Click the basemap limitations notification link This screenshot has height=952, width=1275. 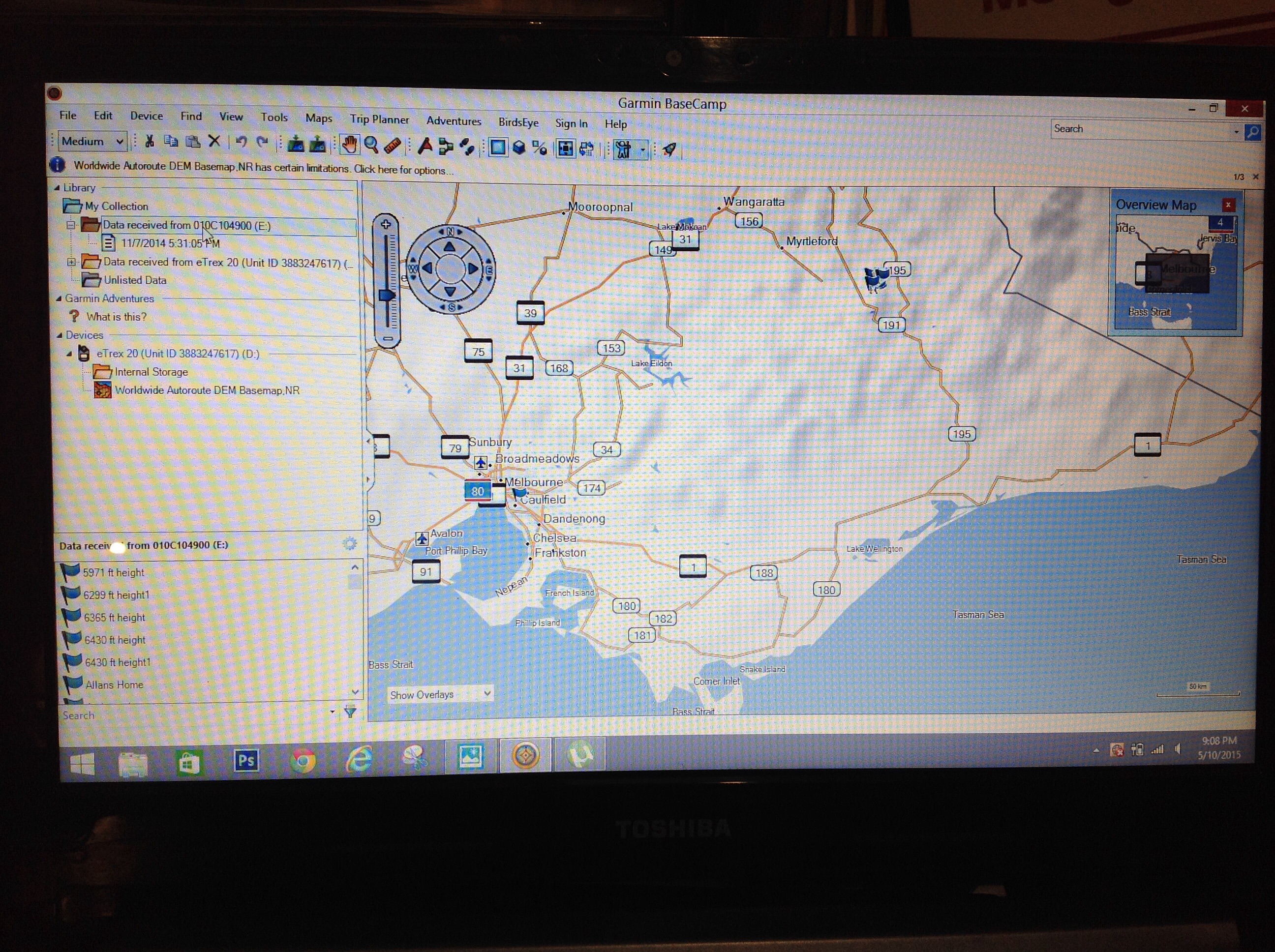click(x=264, y=168)
